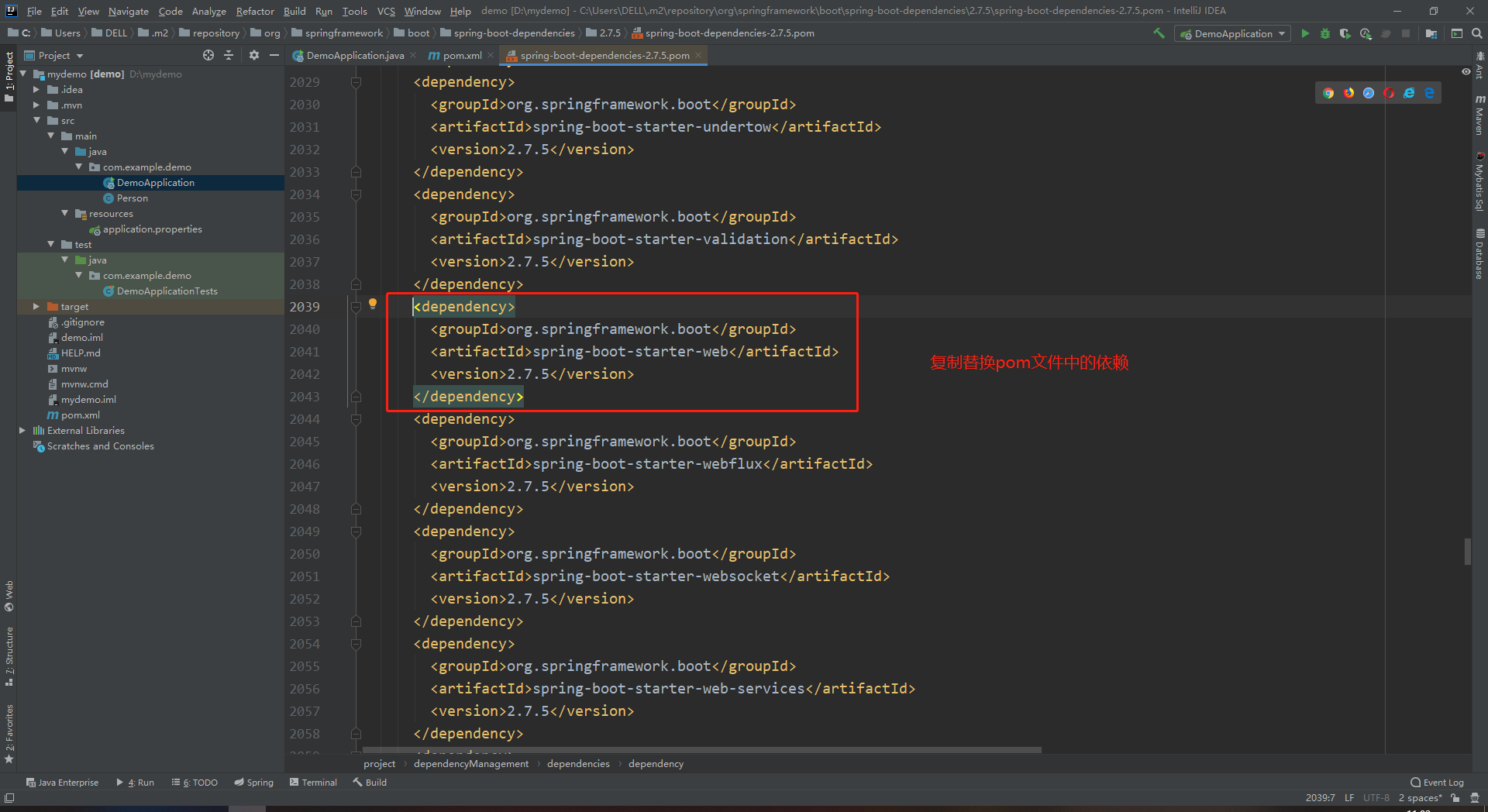1488x812 pixels.
Task: Open file in Chrome browser
Action: [x=1328, y=93]
